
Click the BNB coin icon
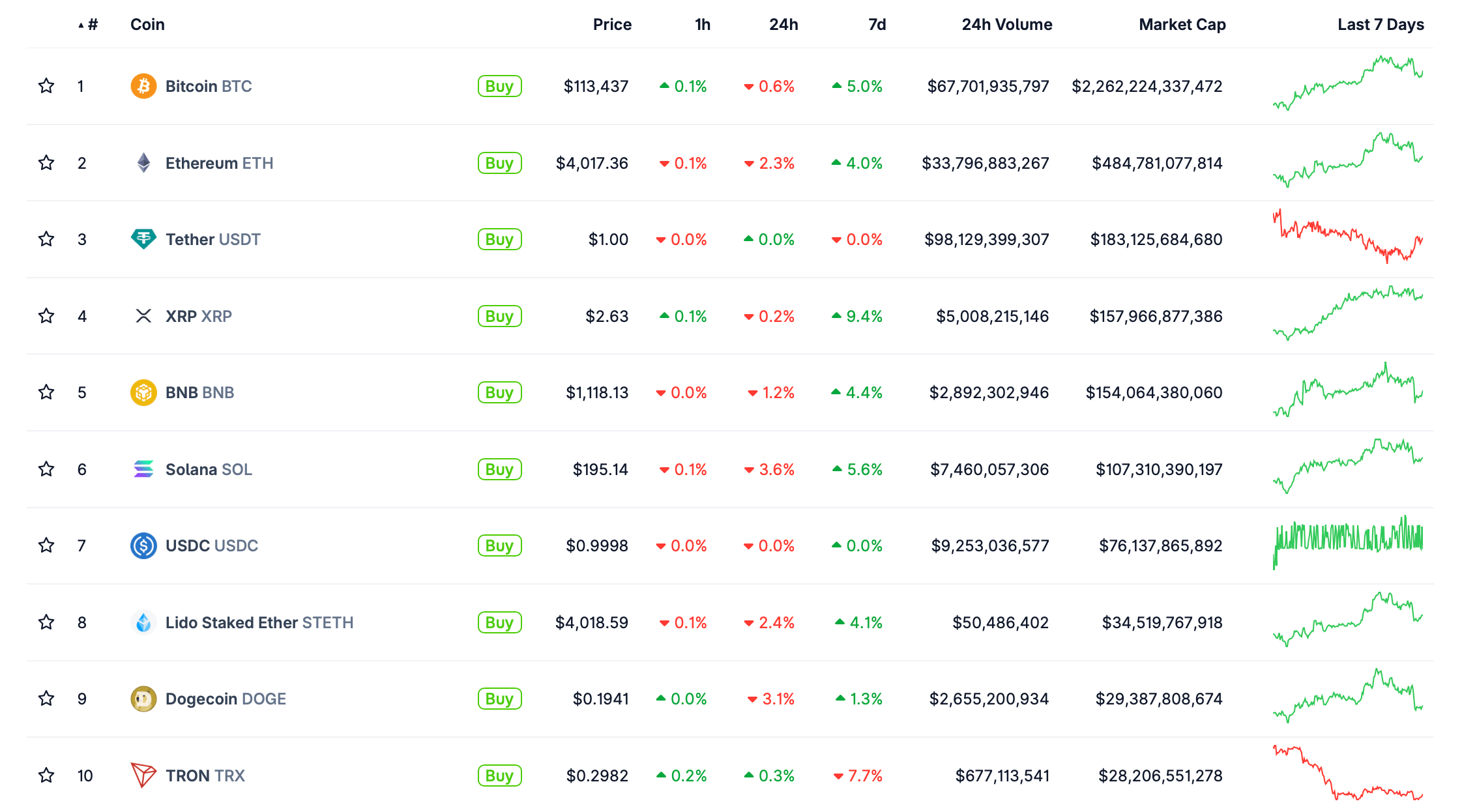143,392
